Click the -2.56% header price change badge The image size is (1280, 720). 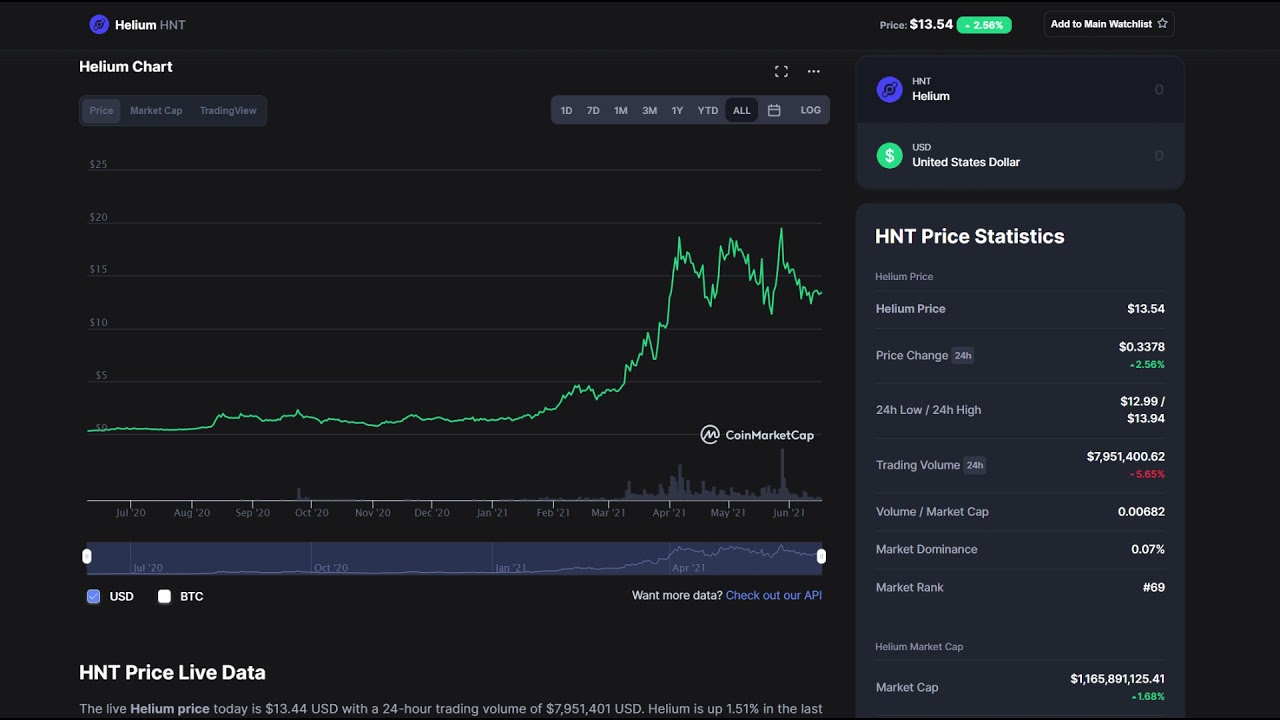(x=984, y=25)
